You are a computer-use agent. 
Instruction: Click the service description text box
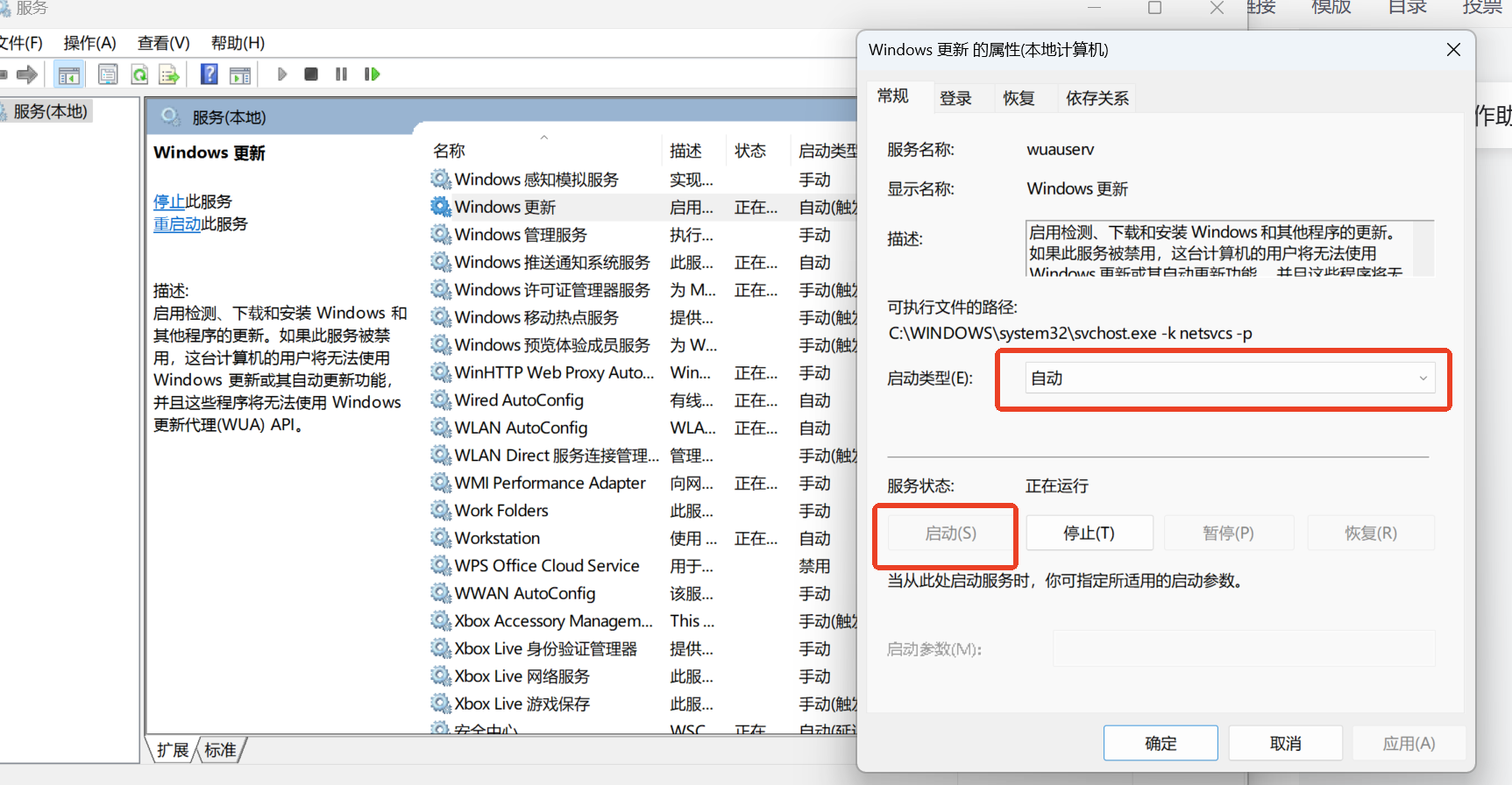click(1230, 249)
